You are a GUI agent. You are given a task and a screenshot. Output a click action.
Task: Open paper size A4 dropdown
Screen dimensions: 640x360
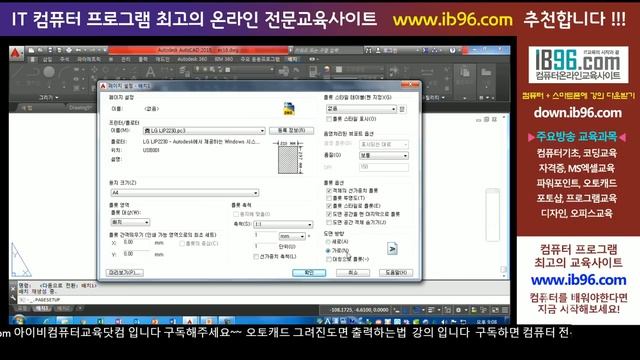pos(184,192)
